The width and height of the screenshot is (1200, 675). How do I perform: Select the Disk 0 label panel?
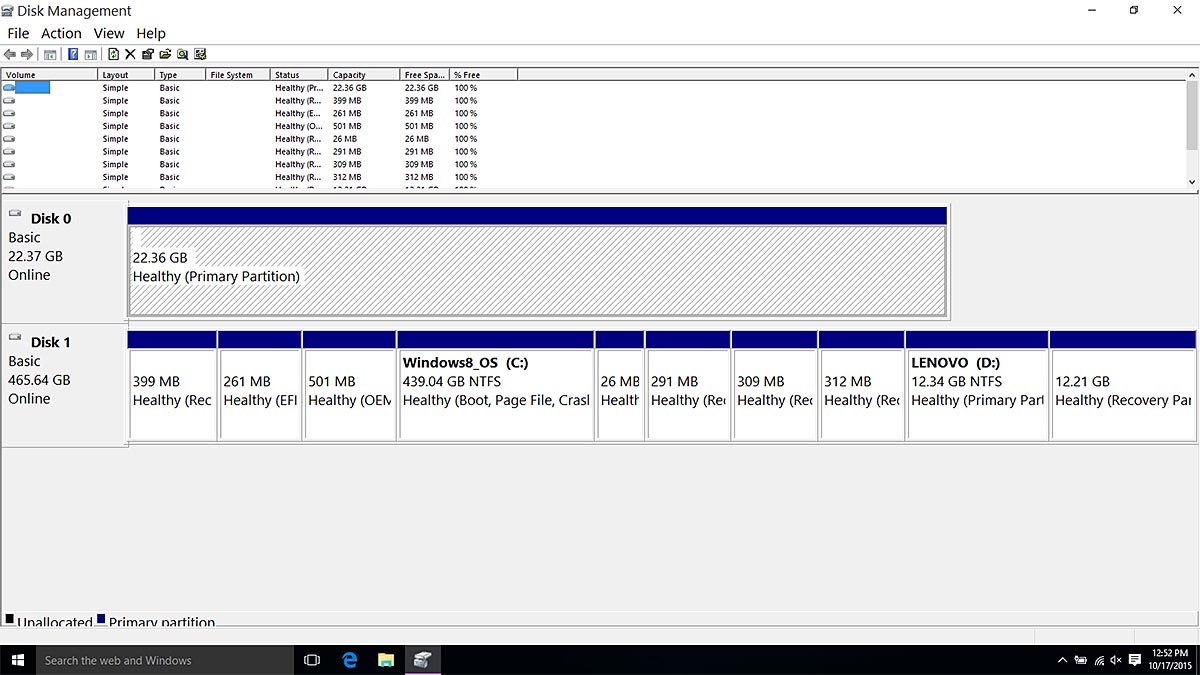point(65,262)
